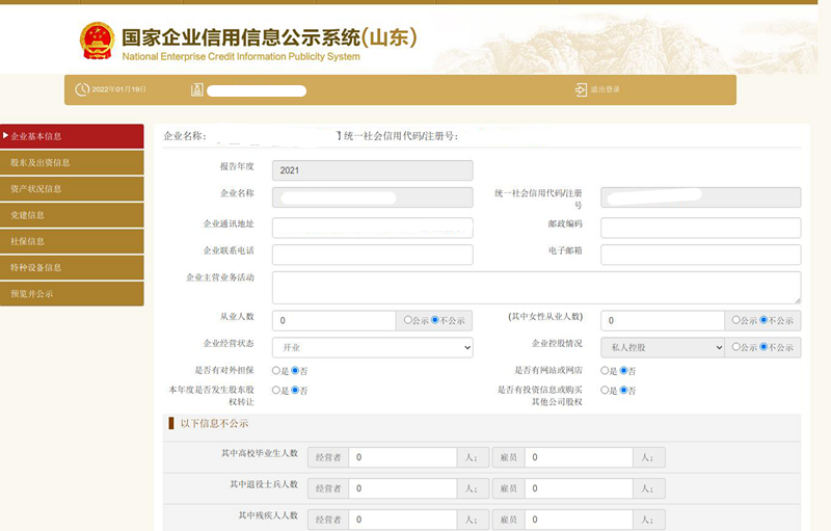Click 预览并公示 in the sidebar
The height and width of the screenshot is (531, 831).
[x=72, y=294]
